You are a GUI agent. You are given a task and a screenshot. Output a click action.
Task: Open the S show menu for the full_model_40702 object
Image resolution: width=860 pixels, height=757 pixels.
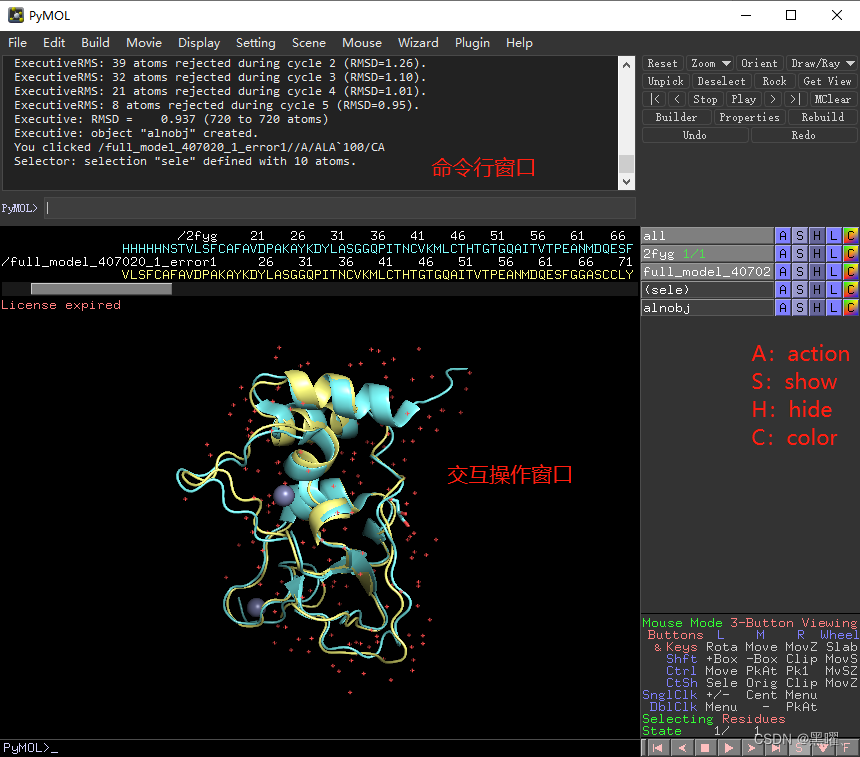[800, 272]
